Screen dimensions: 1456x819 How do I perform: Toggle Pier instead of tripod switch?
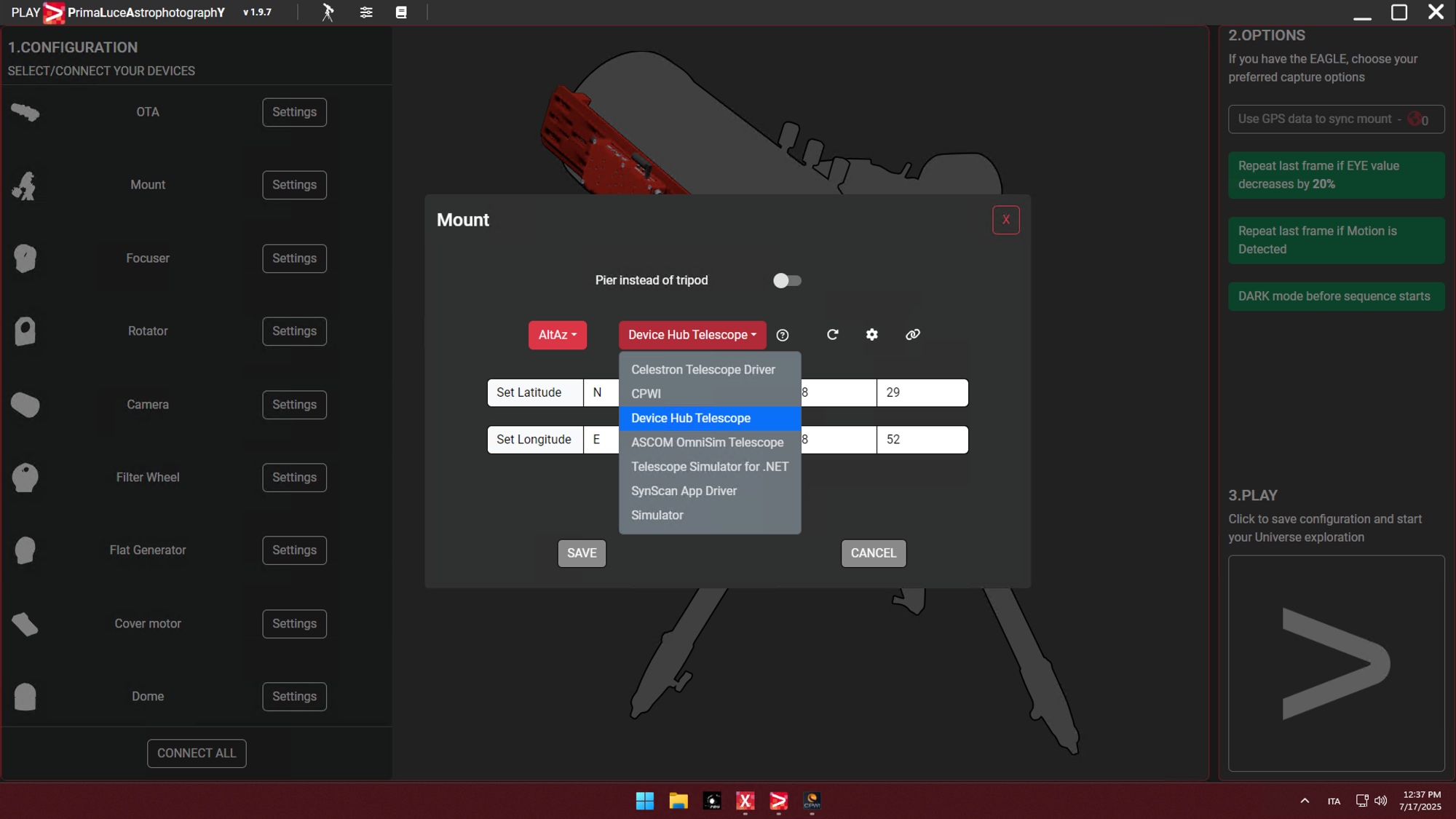click(787, 281)
